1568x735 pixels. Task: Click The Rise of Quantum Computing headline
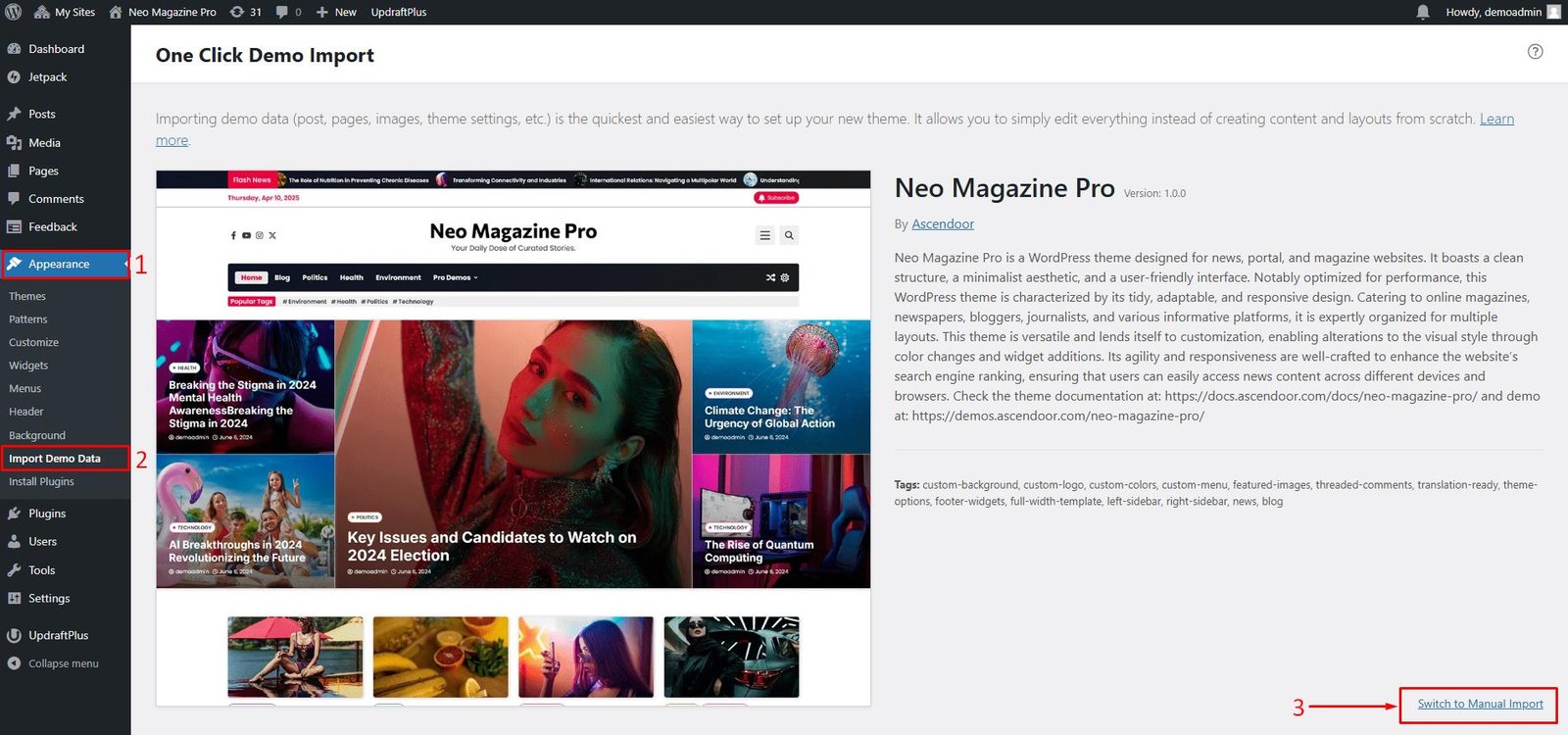759,551
